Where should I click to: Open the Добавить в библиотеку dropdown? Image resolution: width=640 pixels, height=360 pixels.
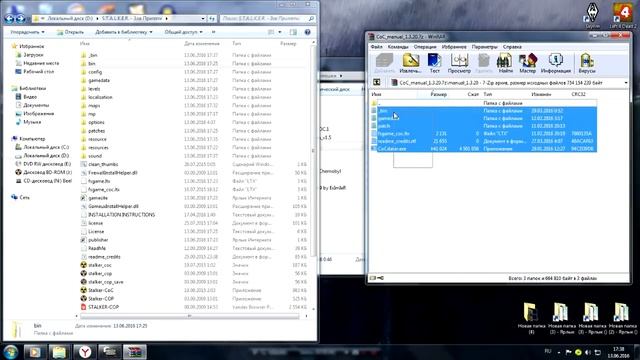(124, 32)
